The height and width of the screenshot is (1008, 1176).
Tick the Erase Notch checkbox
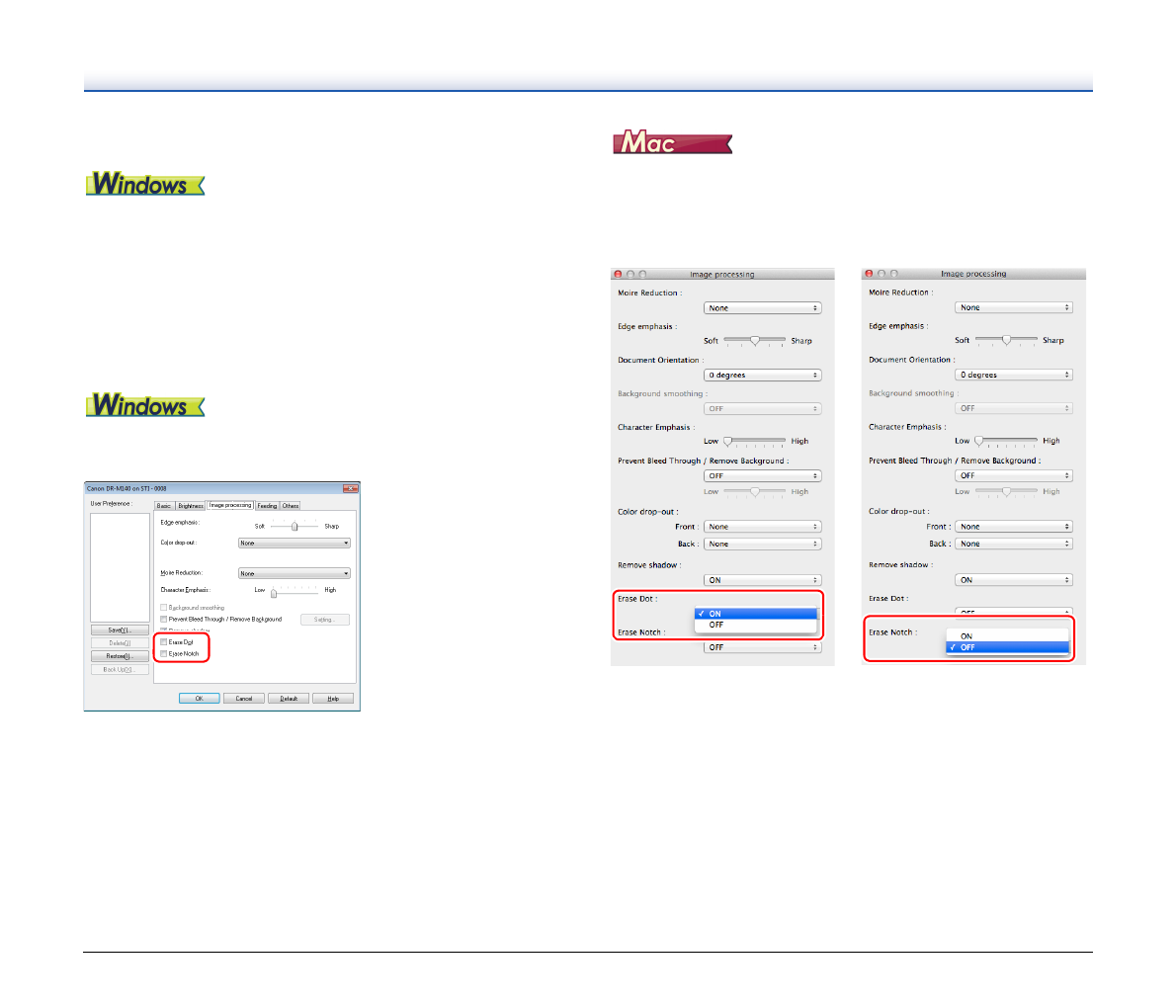click(164, 654)
